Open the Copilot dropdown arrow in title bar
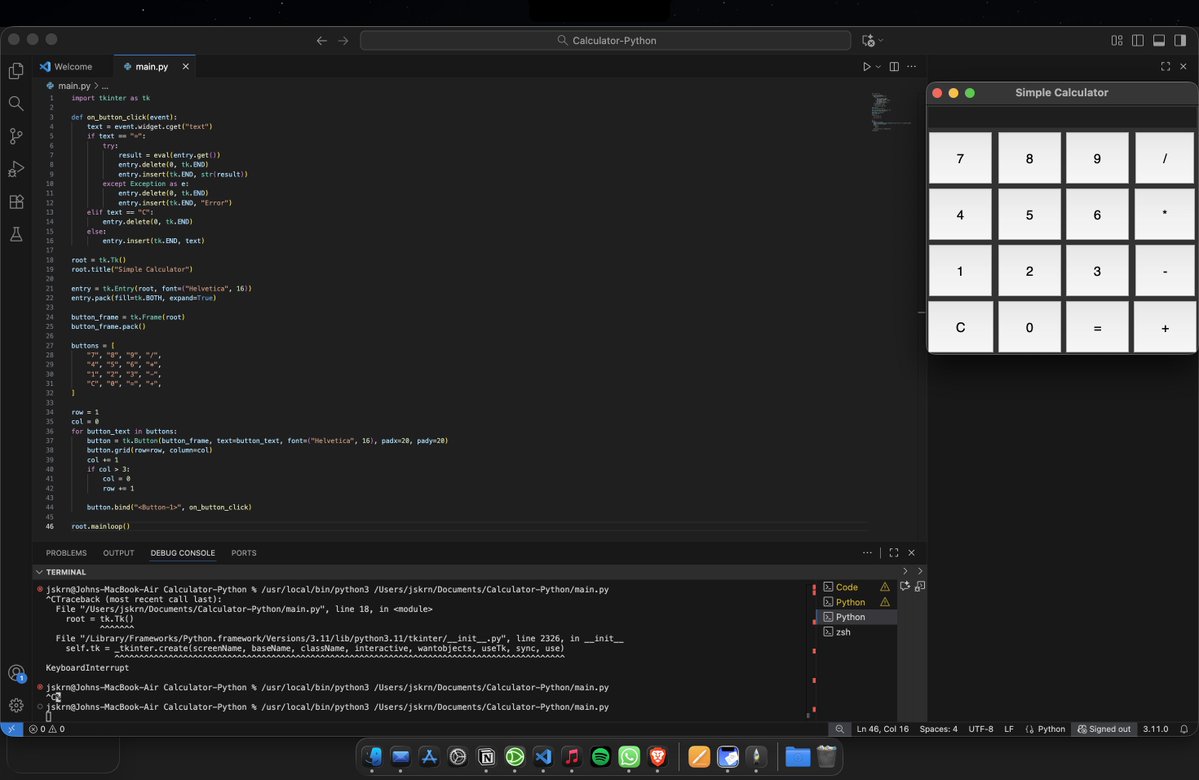 (881, 41)
